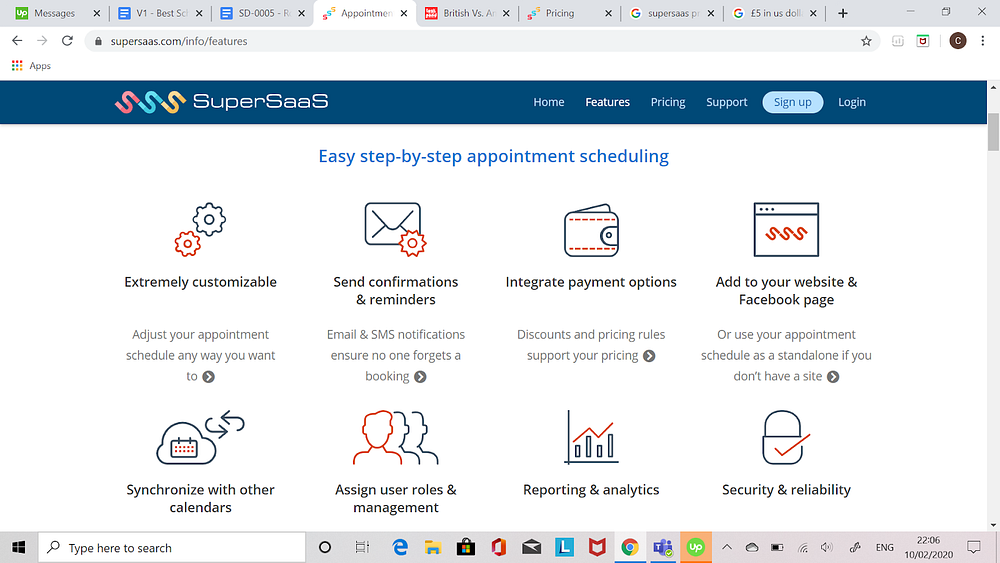Screen dimensions: 1000x563
Task: Open Task View on taskbar
Action: coord(362,547)
